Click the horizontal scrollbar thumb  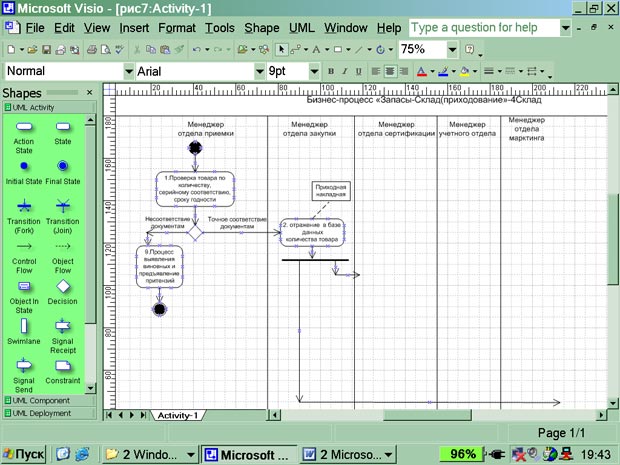coord(427,415)
